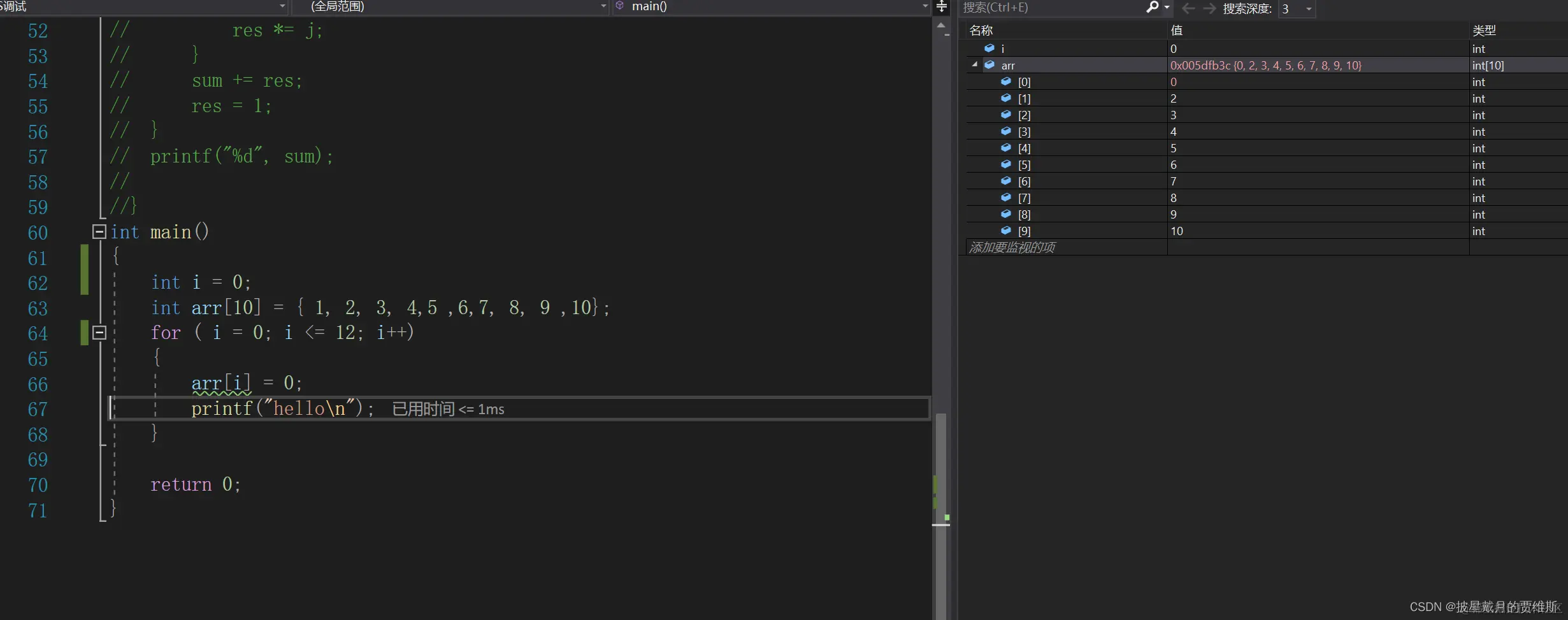Click on the printf("hello\n") statement
This screenshot has height=620, width=1568.
point(283,408)
